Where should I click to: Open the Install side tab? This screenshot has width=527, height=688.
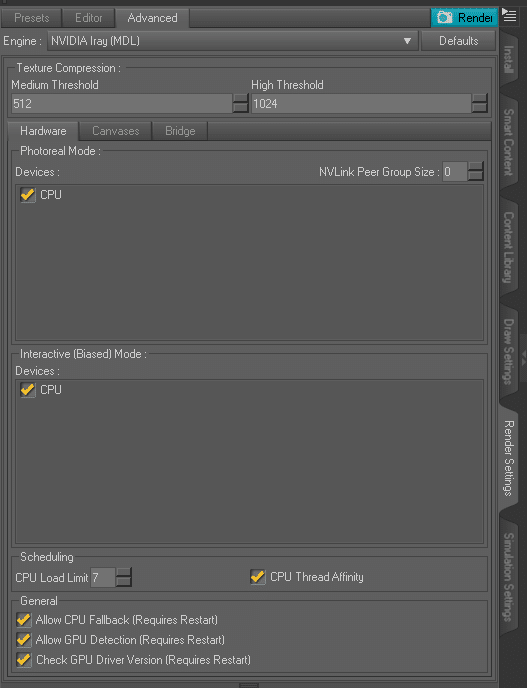point(508,59)
